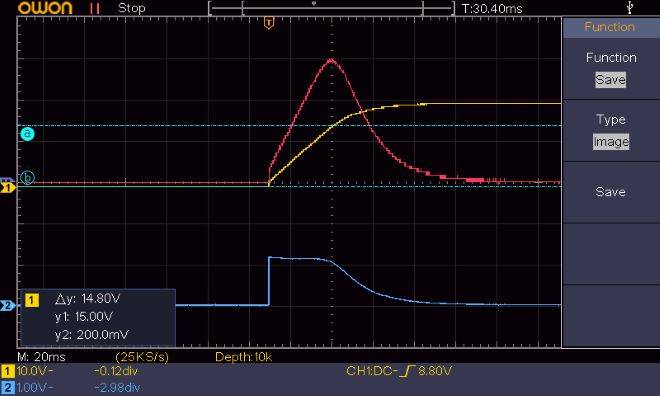Click the Save softkey button

pyautogui.click(x=611, y=192)
